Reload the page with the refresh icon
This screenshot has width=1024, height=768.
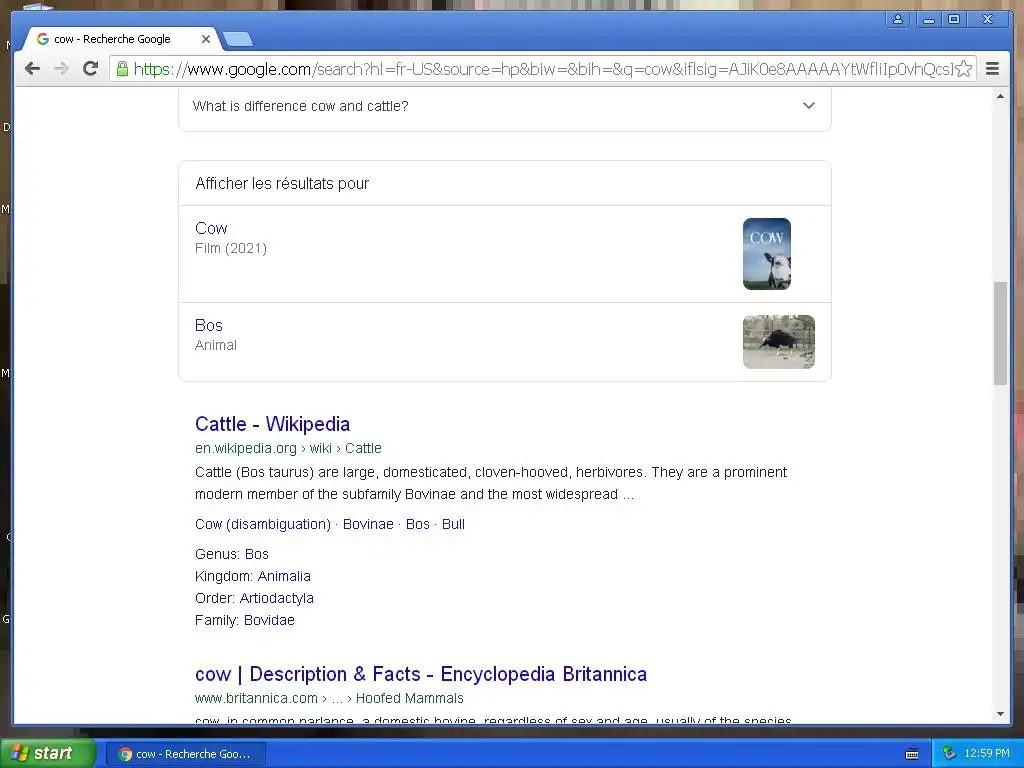tap(91, 69)
